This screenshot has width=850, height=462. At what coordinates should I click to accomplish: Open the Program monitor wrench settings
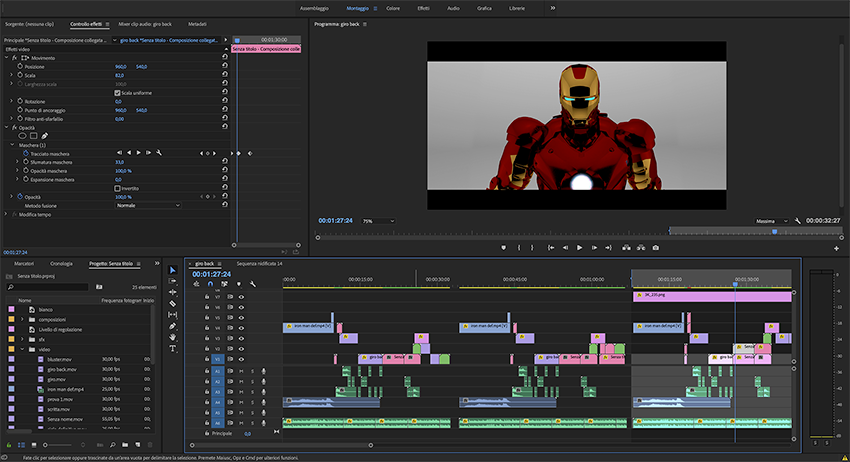[797, 221]
